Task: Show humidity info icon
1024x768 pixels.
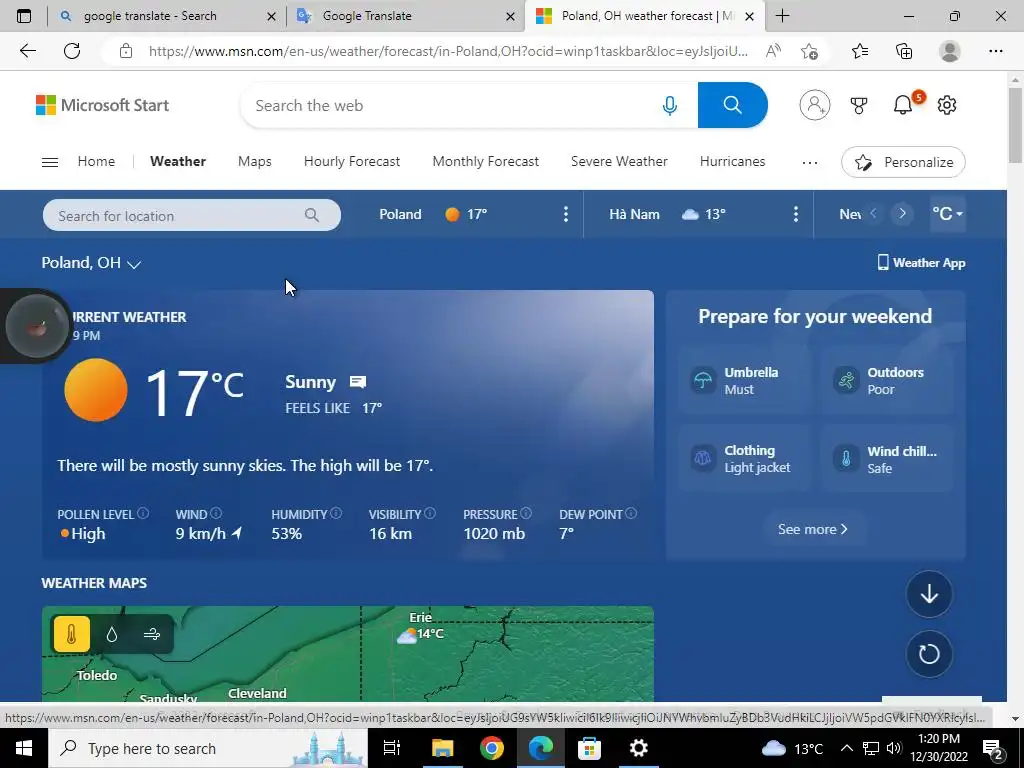Action: [x=336, y=513]
